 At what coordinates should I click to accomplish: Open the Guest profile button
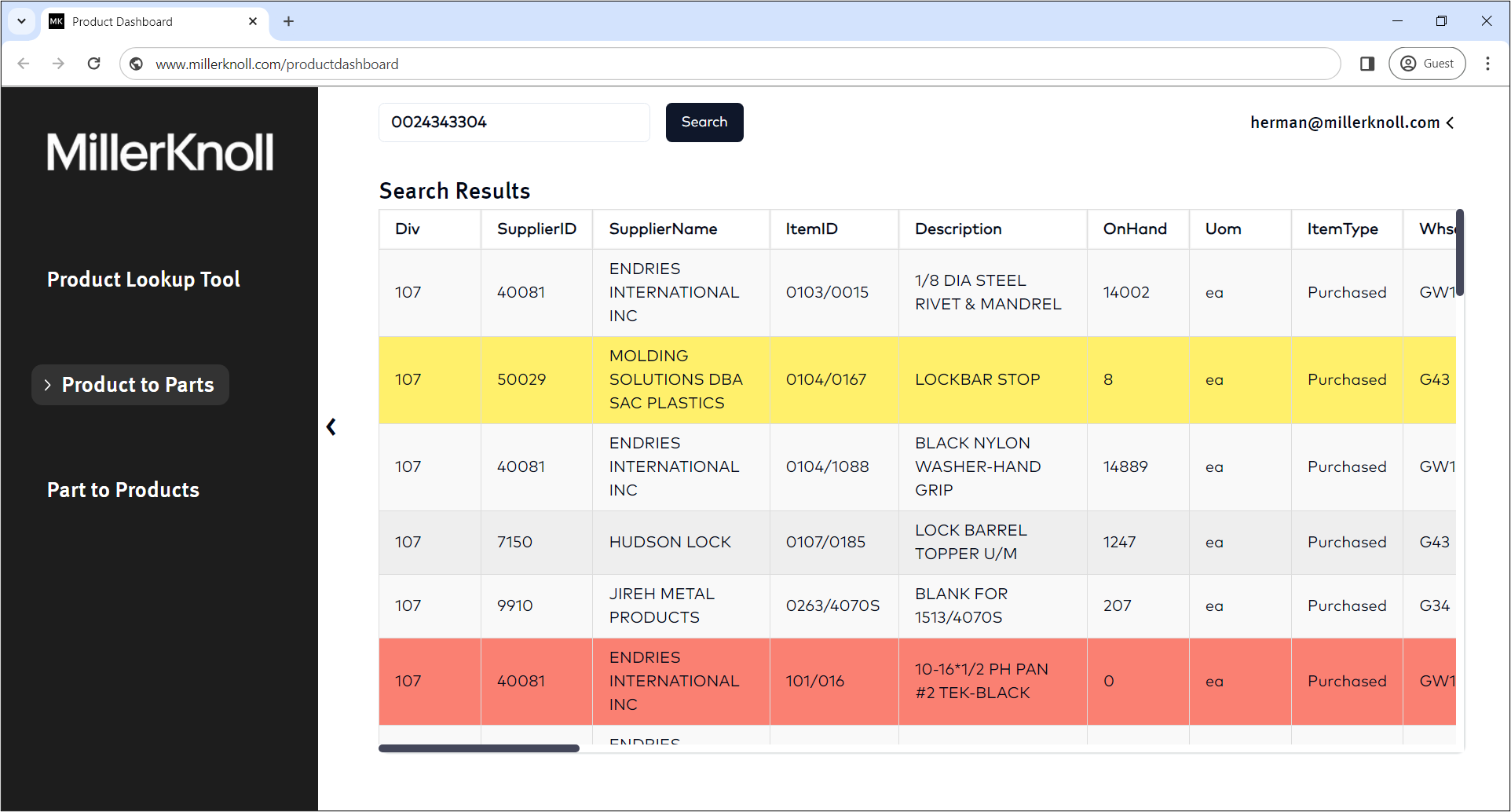coord(1427,64)
